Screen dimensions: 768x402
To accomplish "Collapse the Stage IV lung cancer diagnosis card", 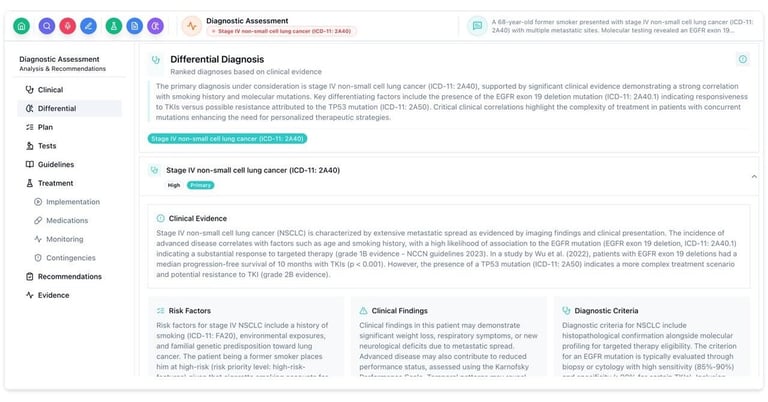I will coord(753,176).
